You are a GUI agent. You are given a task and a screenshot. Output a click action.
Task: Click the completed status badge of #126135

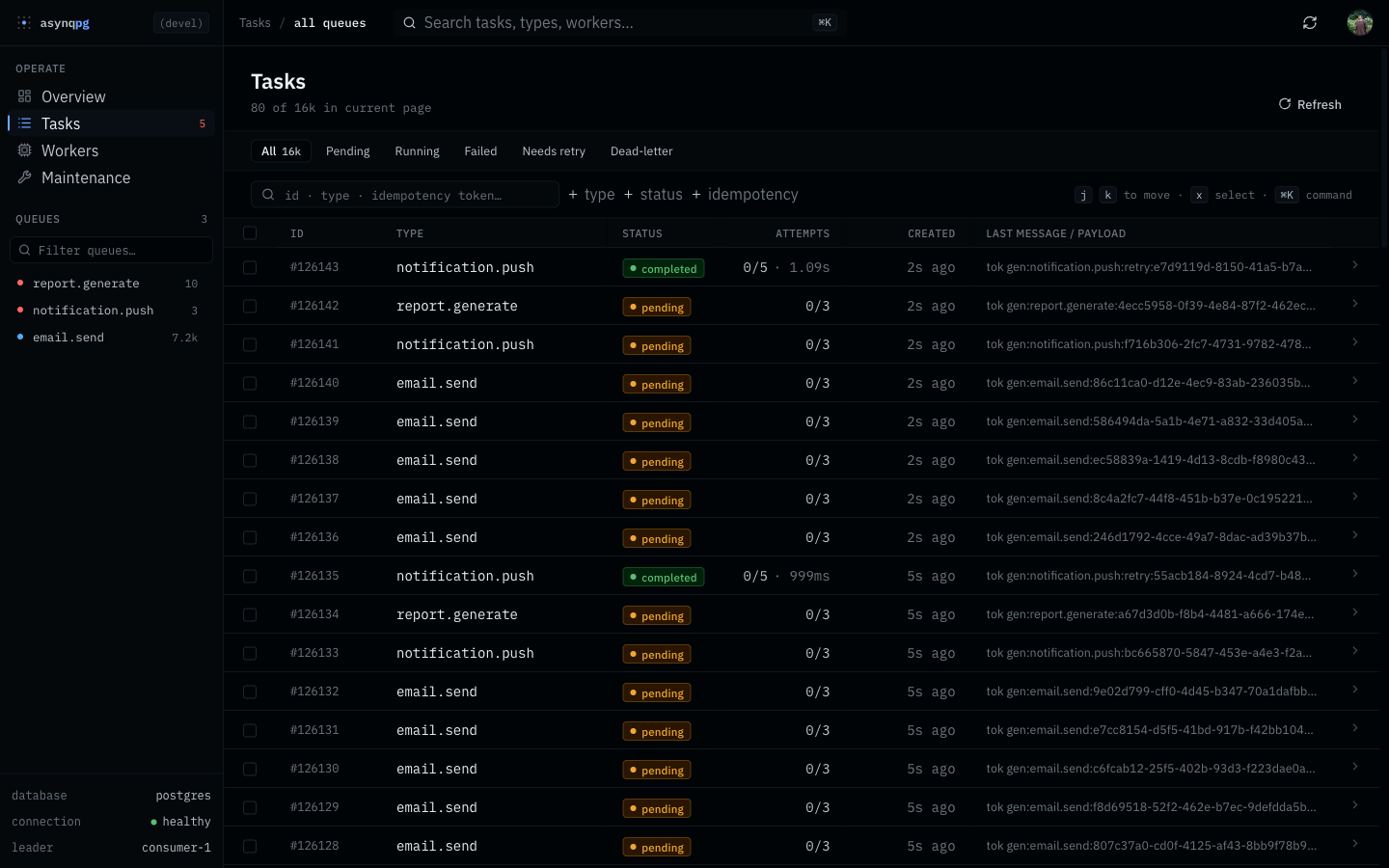pos(663,577)
